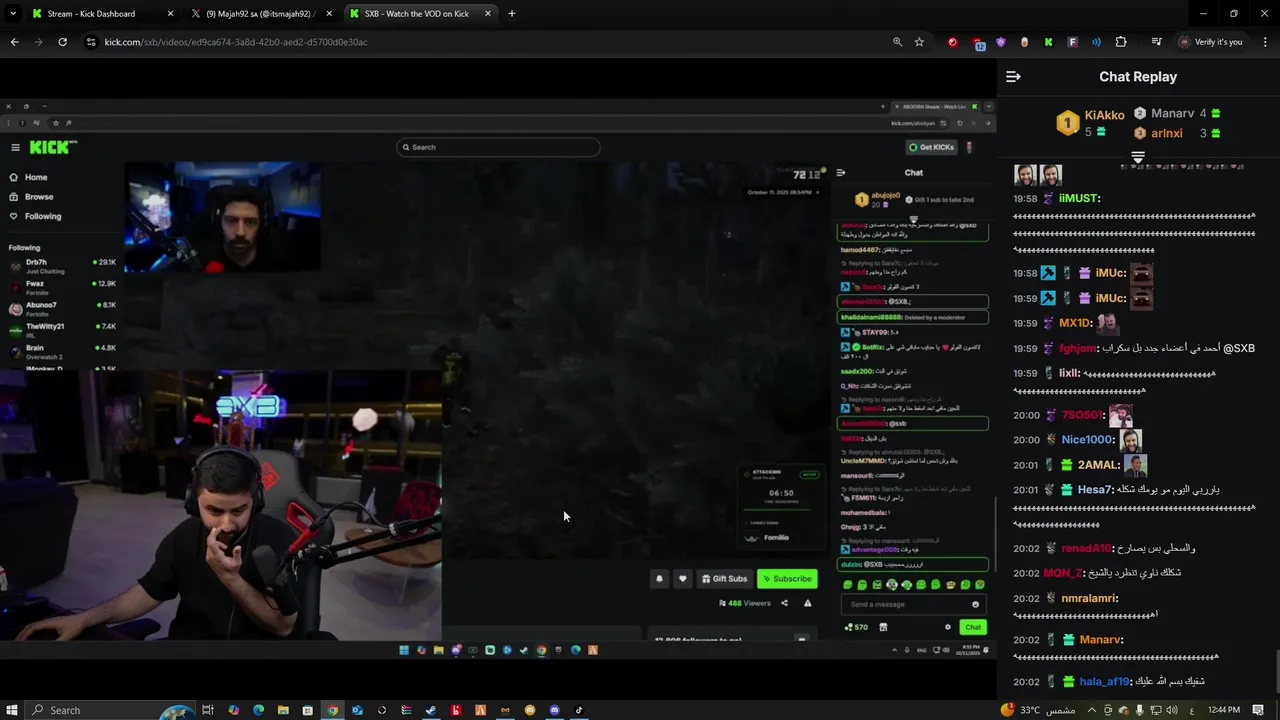Show hidden system tray icons
This screenshot has height=720, width=1280.
click(x=1092, y=710)
